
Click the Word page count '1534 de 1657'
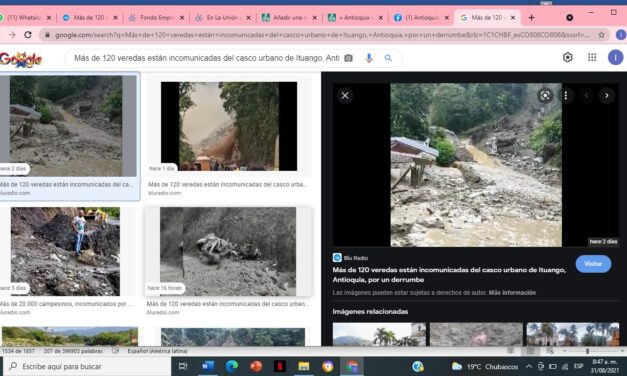click(18, 351)
